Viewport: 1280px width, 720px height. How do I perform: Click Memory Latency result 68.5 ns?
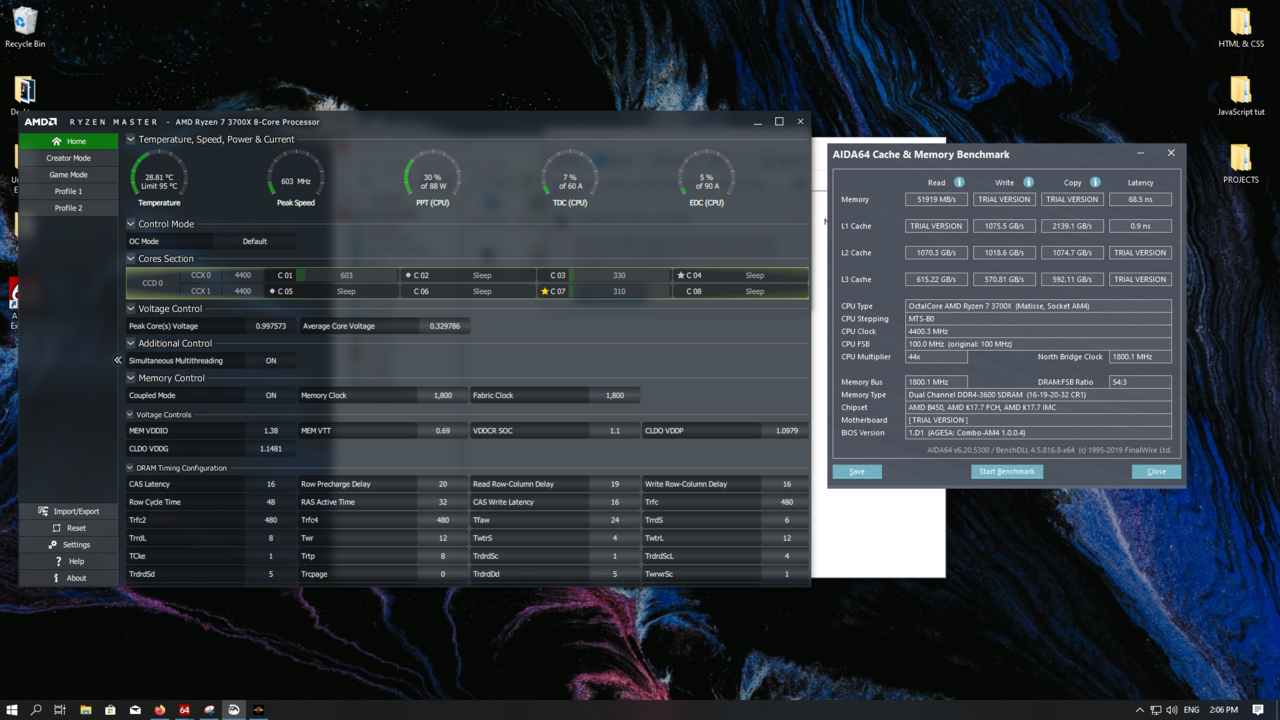(1140, 199)
